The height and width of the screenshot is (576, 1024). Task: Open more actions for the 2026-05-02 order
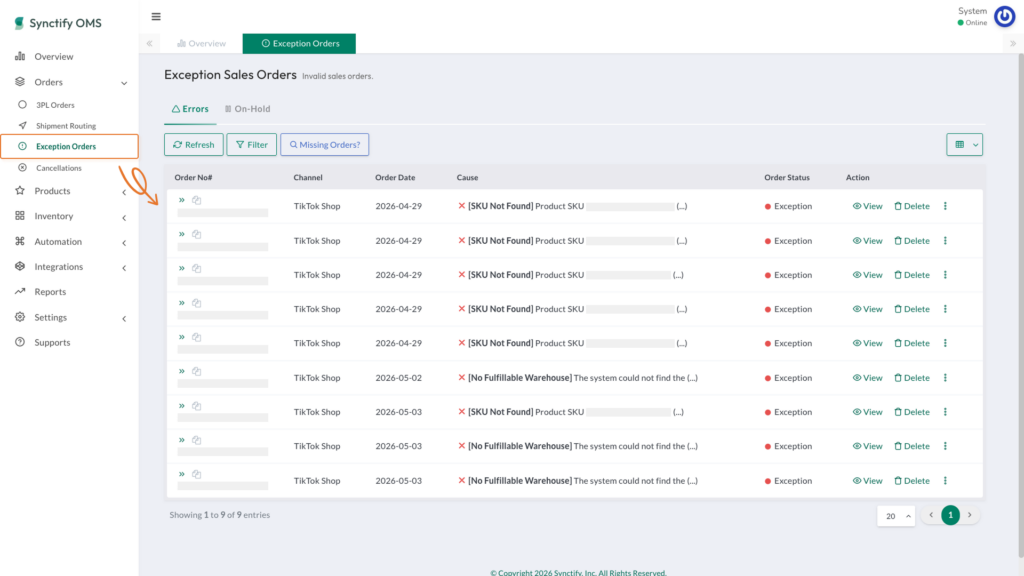tap(945, 378)
